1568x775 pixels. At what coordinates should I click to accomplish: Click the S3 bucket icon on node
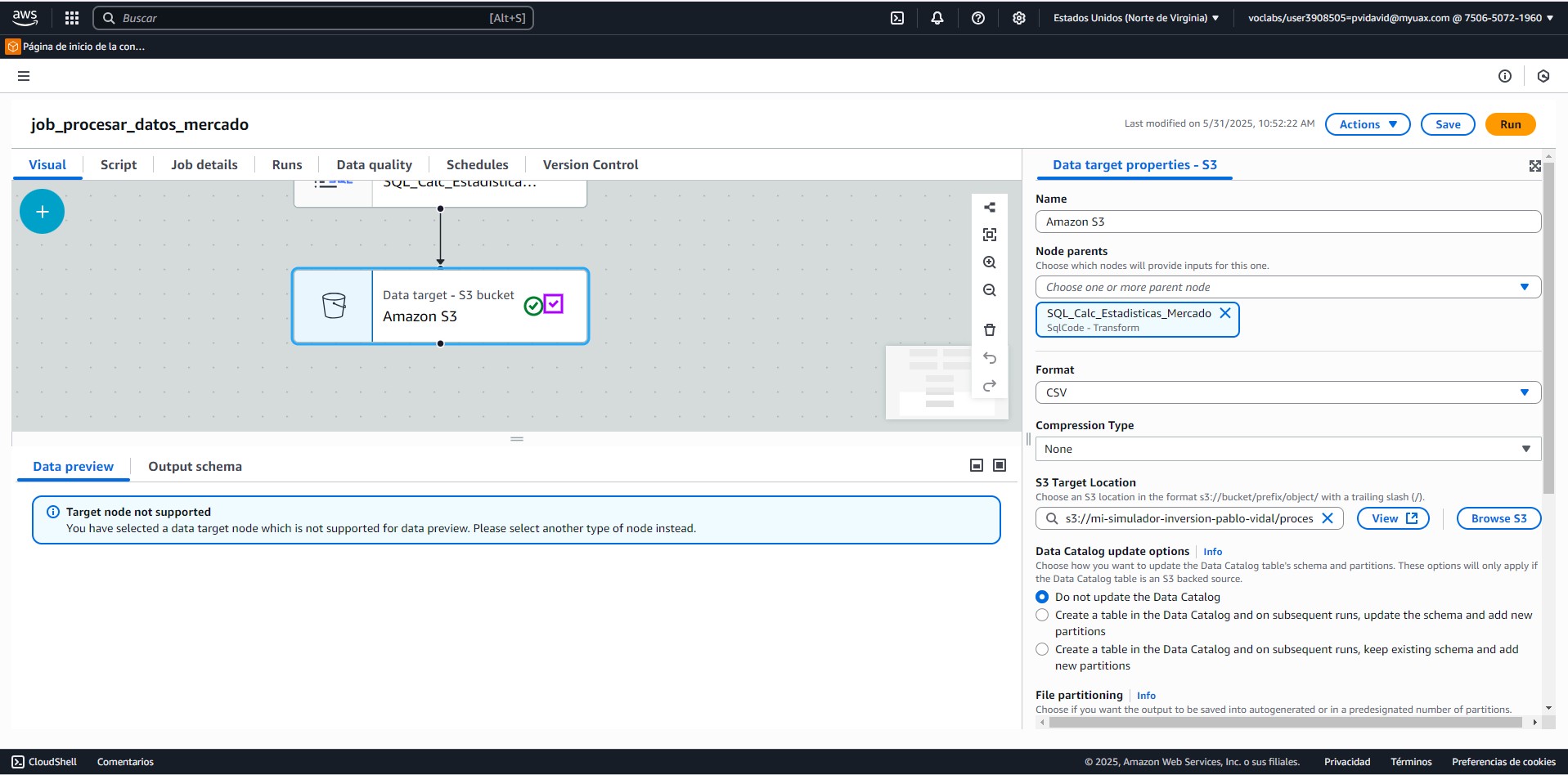(x=334, y=306)
